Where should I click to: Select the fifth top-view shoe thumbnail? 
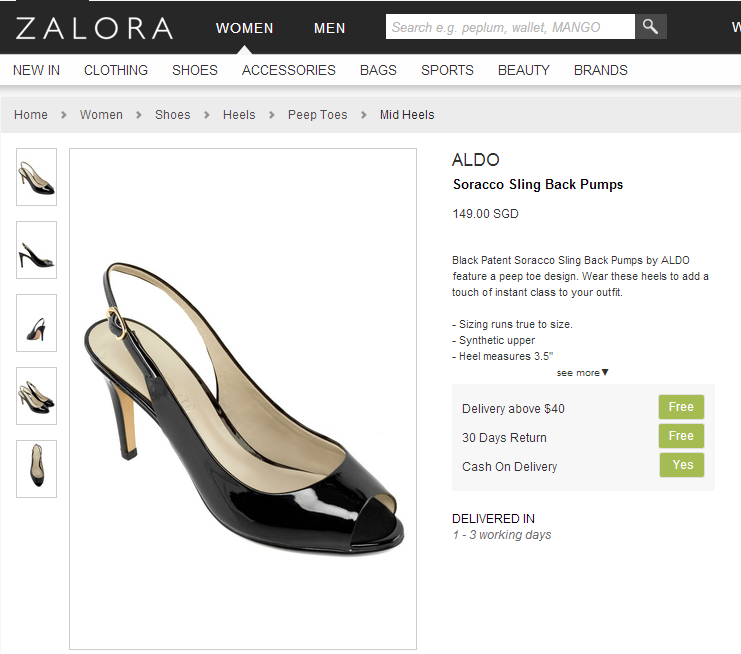click(36, 469)
